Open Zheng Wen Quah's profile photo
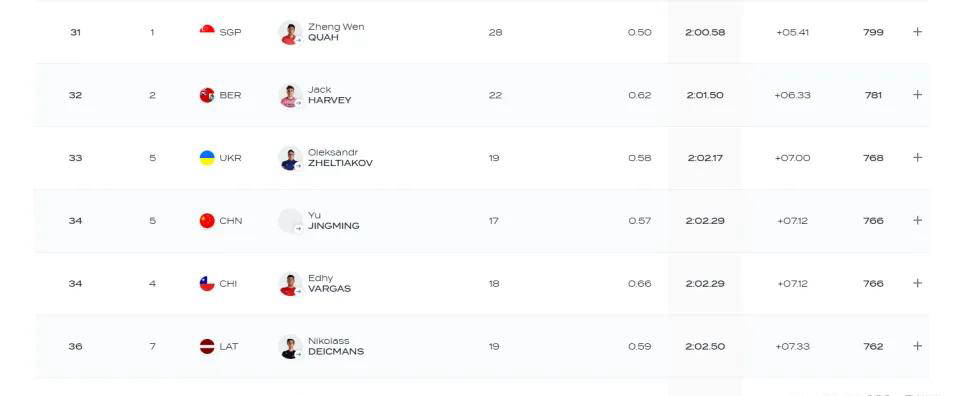960x396 pixels. coord(290,32)
